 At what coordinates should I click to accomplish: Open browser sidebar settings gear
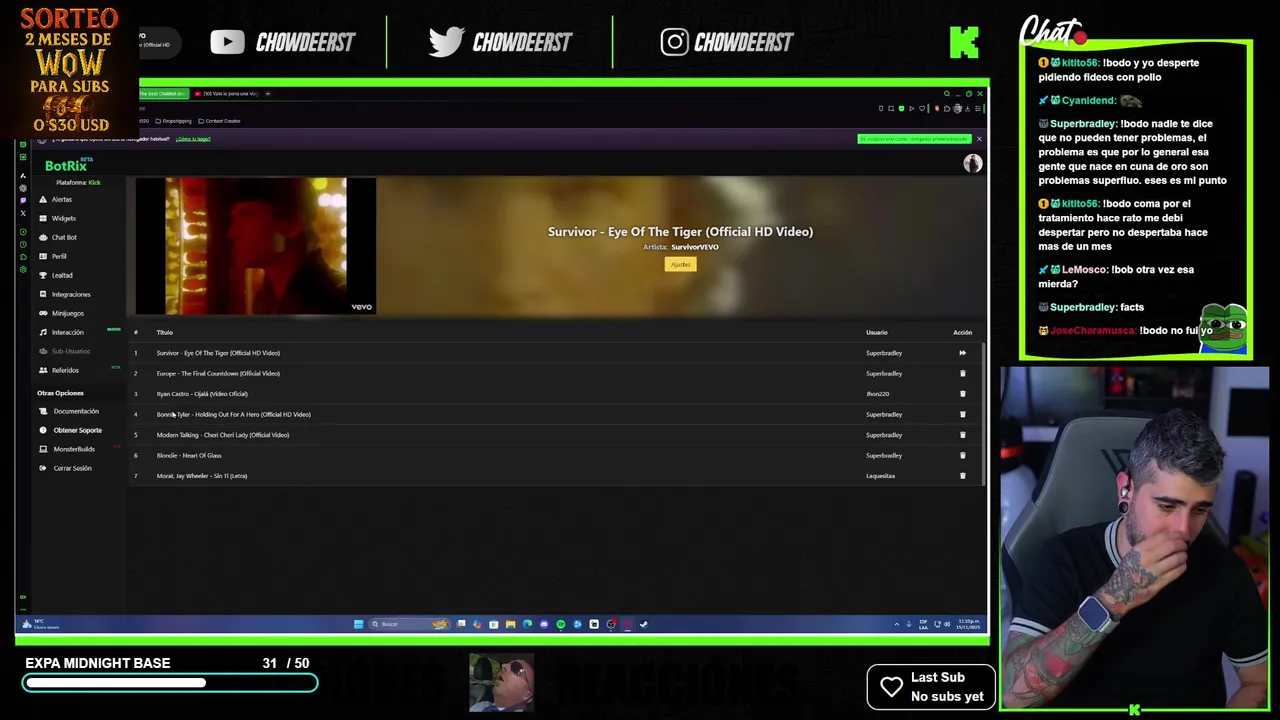point(23,270)
